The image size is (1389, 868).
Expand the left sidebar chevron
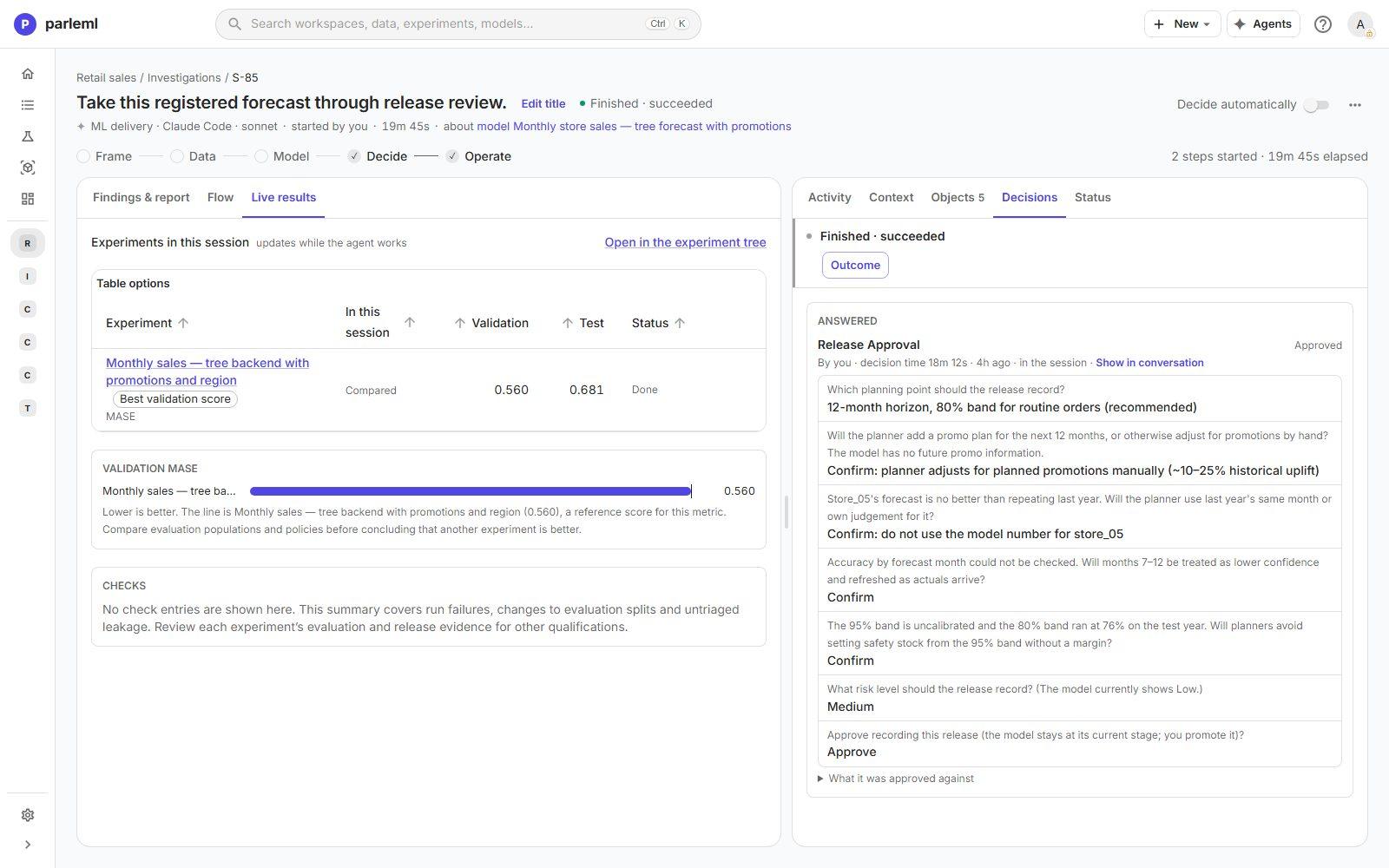click(28, 845)
